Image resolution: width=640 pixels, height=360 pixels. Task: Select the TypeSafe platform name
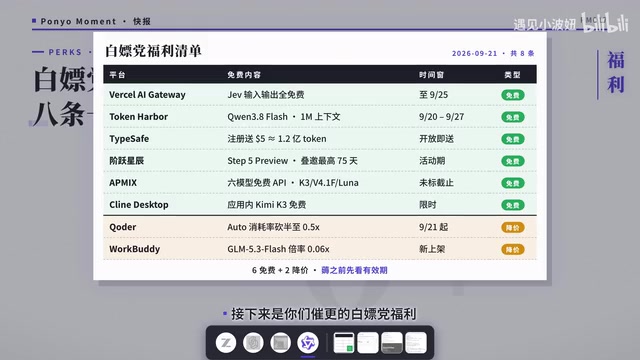coord(129,139)
